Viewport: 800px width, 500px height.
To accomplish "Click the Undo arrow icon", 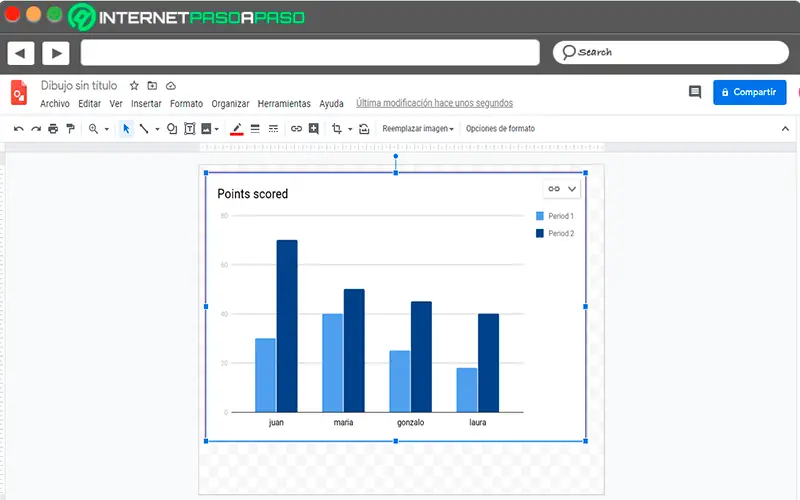I will coord(19,129).
